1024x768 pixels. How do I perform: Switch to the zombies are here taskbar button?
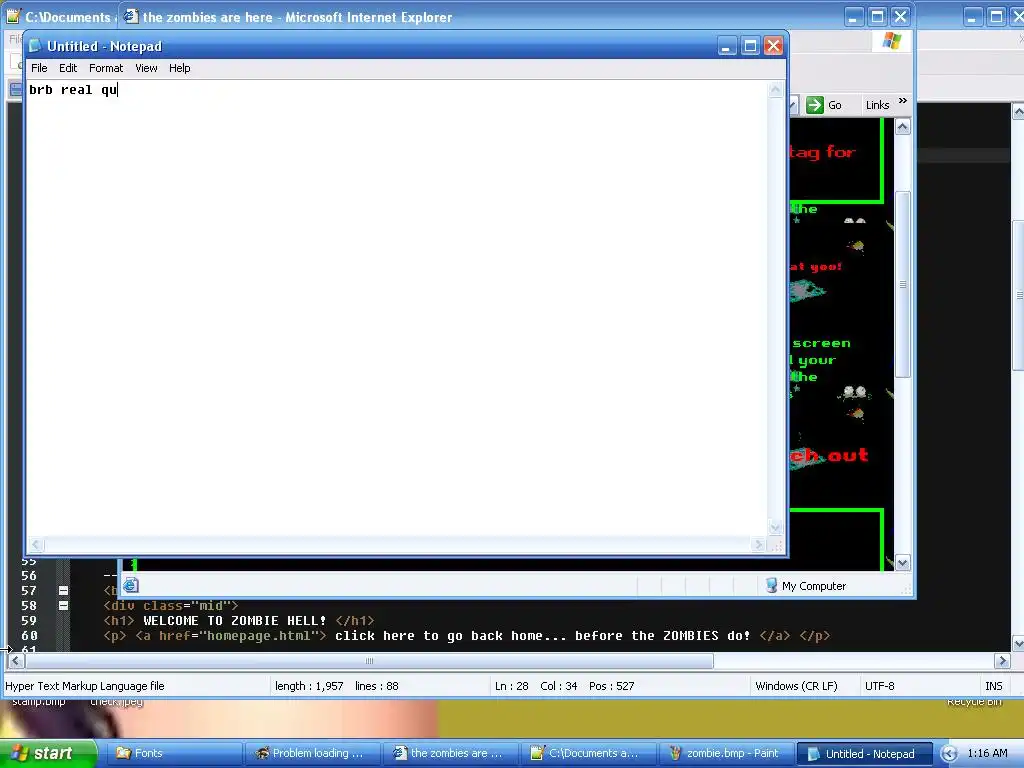point(451,753)
